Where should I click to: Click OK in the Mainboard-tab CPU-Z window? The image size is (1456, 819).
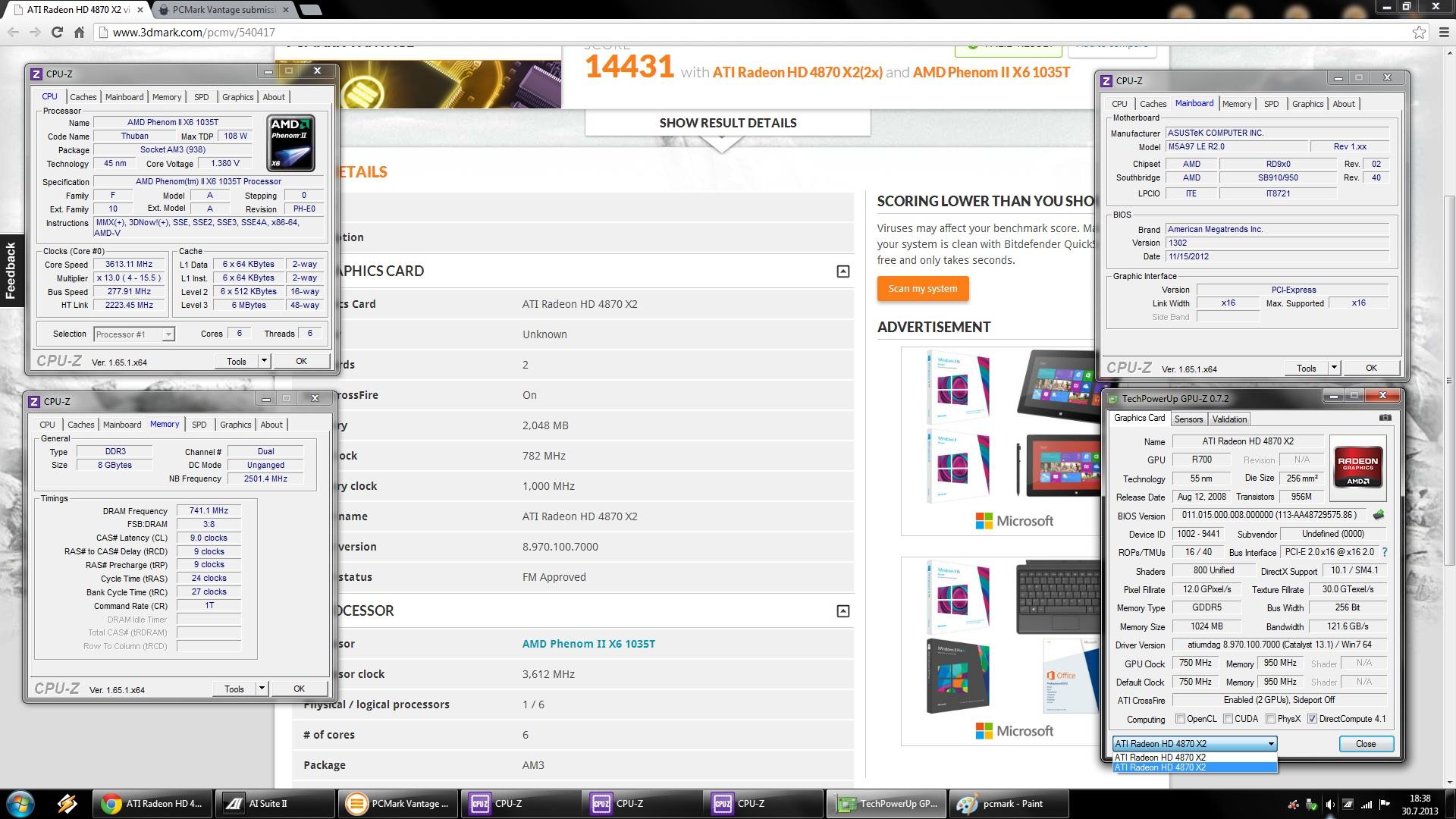coord(1371,368)
